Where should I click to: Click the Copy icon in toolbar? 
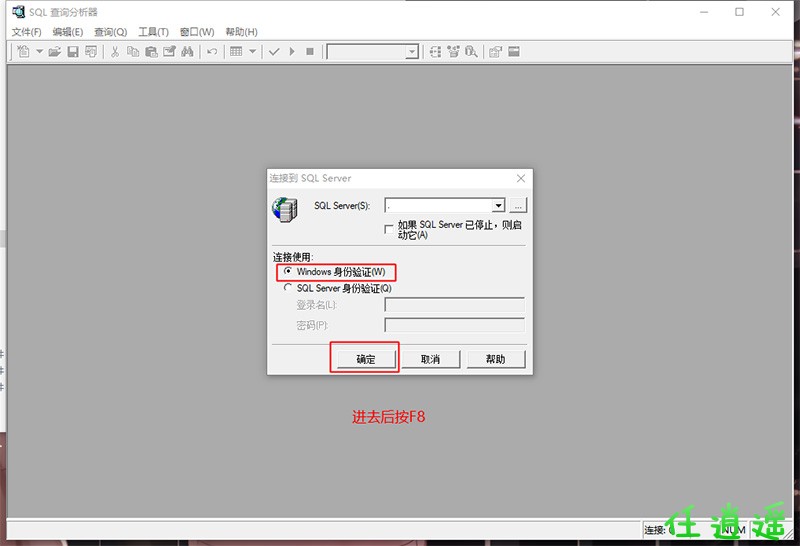[133, 52]
